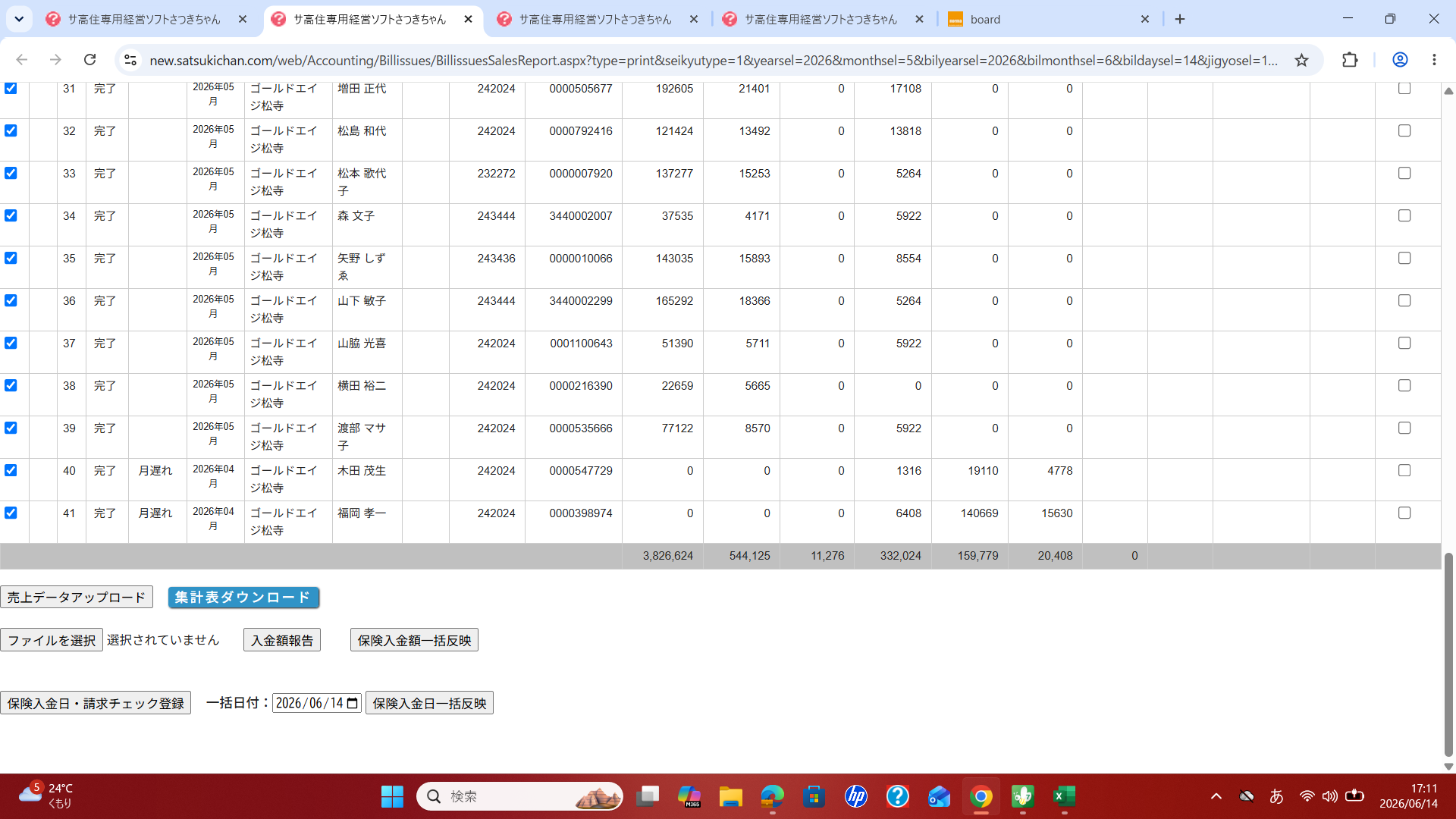View site information icon in address bar
Image resolution: width=1456 pixels, height=819 pixels.
pos(130,60)
